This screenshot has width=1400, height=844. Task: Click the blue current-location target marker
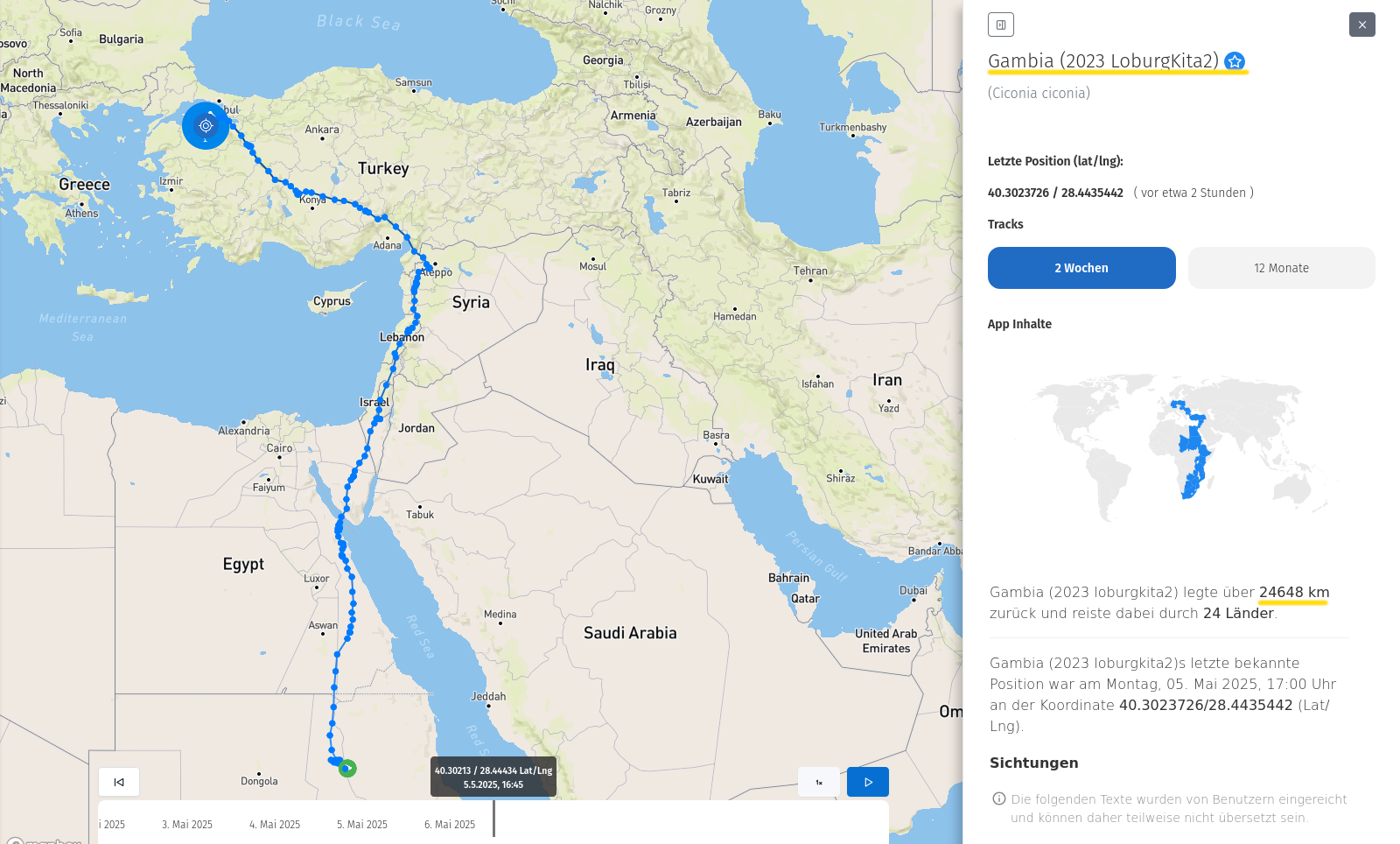206,125
